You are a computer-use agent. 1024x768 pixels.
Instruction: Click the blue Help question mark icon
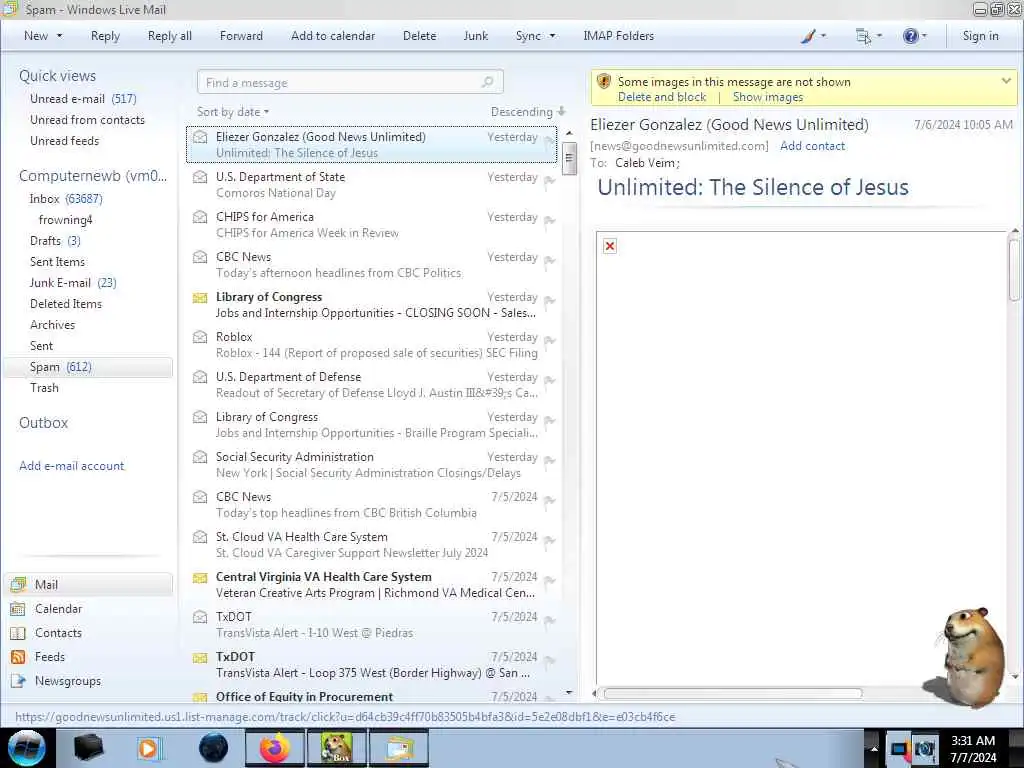click(x=910, y=36)
